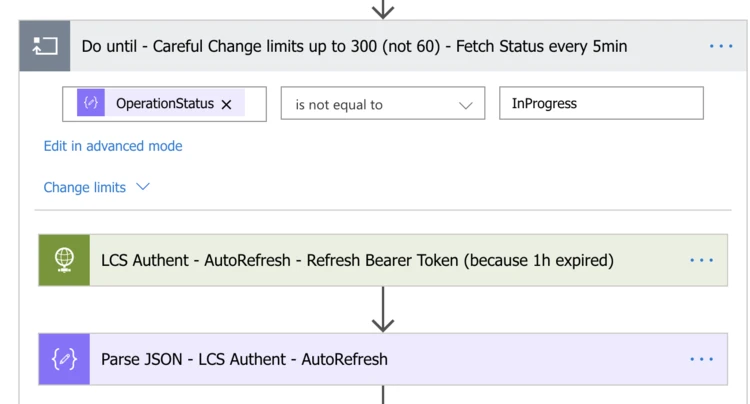Open the Parse JSON action's ellipsis menu
This screenshot has width=750, height=404.
[x=702, y=359]
